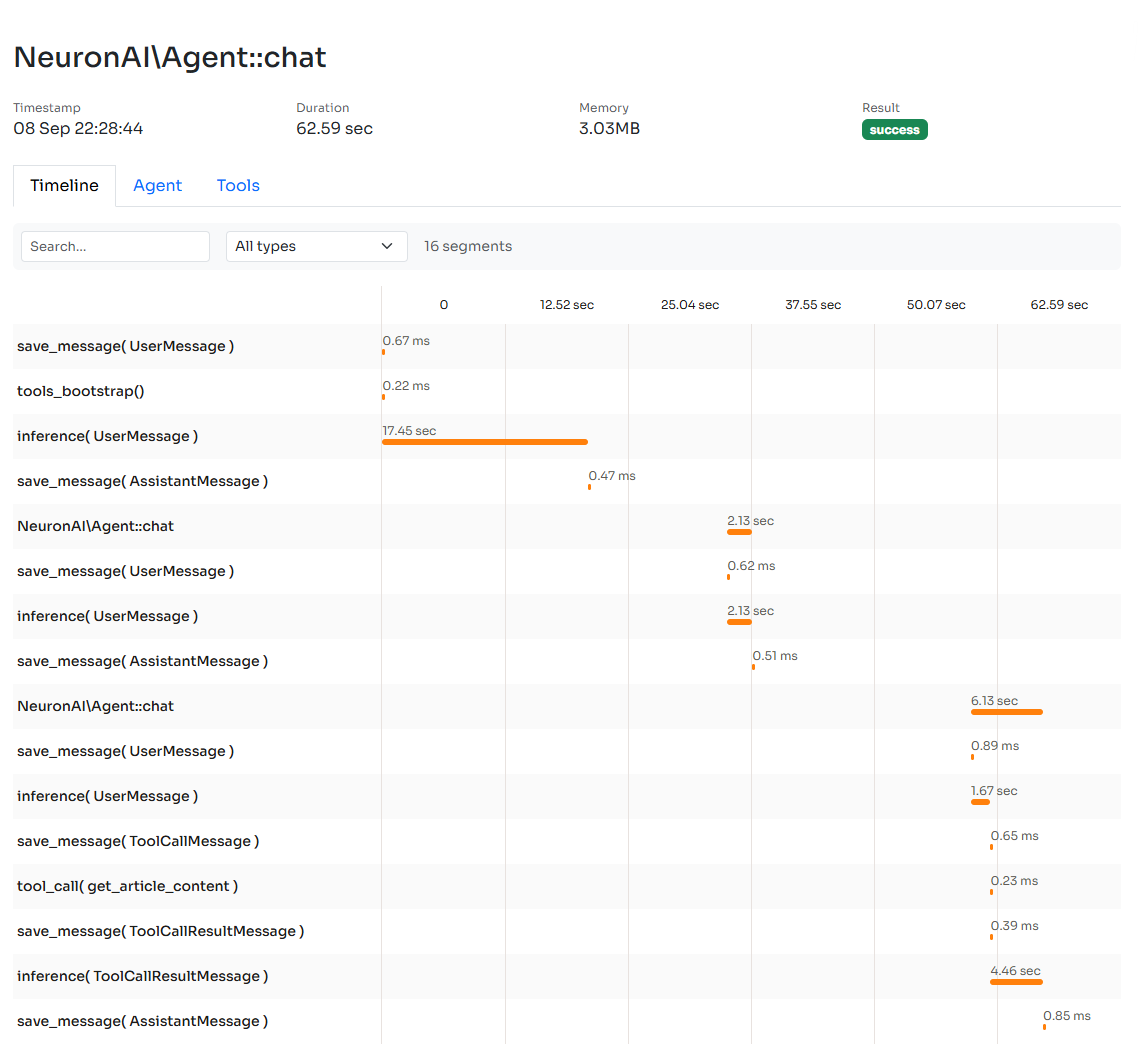Open the save_message( ToolCallMessage ) row
Image resolution: width=1138 pixels, height=1060 pixels.
pos(137,841)
